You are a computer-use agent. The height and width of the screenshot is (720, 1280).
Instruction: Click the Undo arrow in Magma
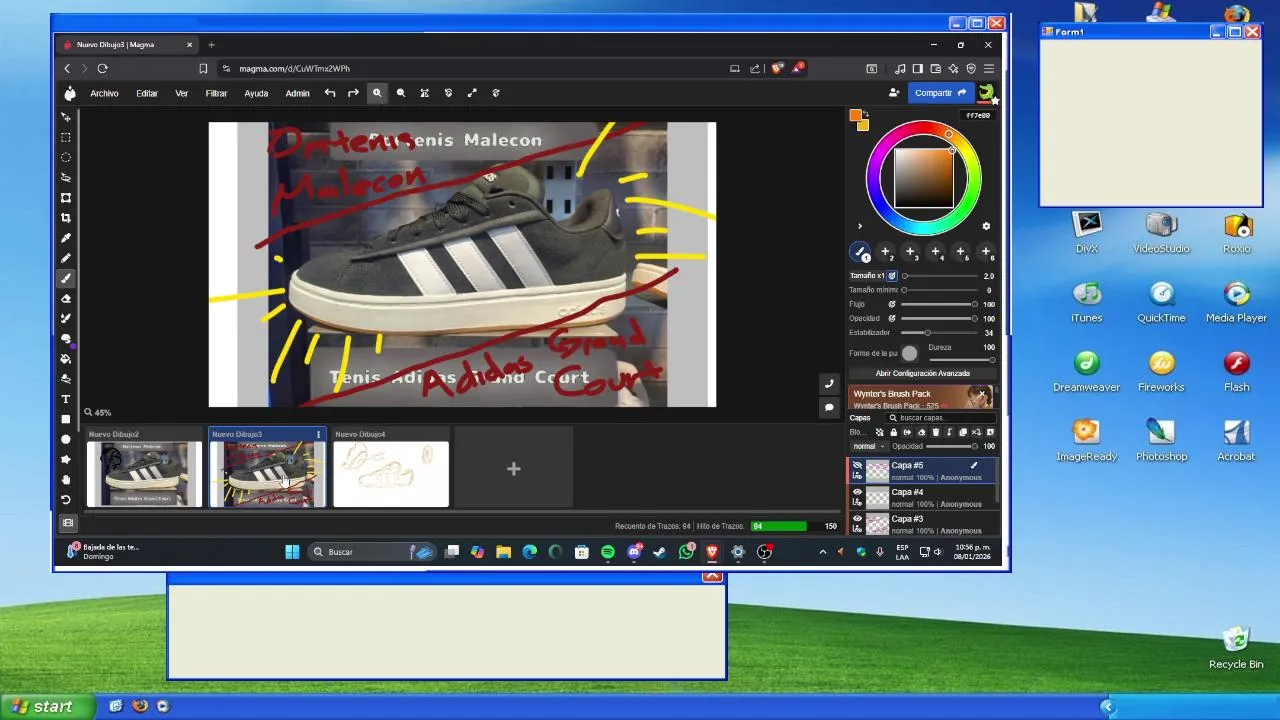(x=330, y=93)
